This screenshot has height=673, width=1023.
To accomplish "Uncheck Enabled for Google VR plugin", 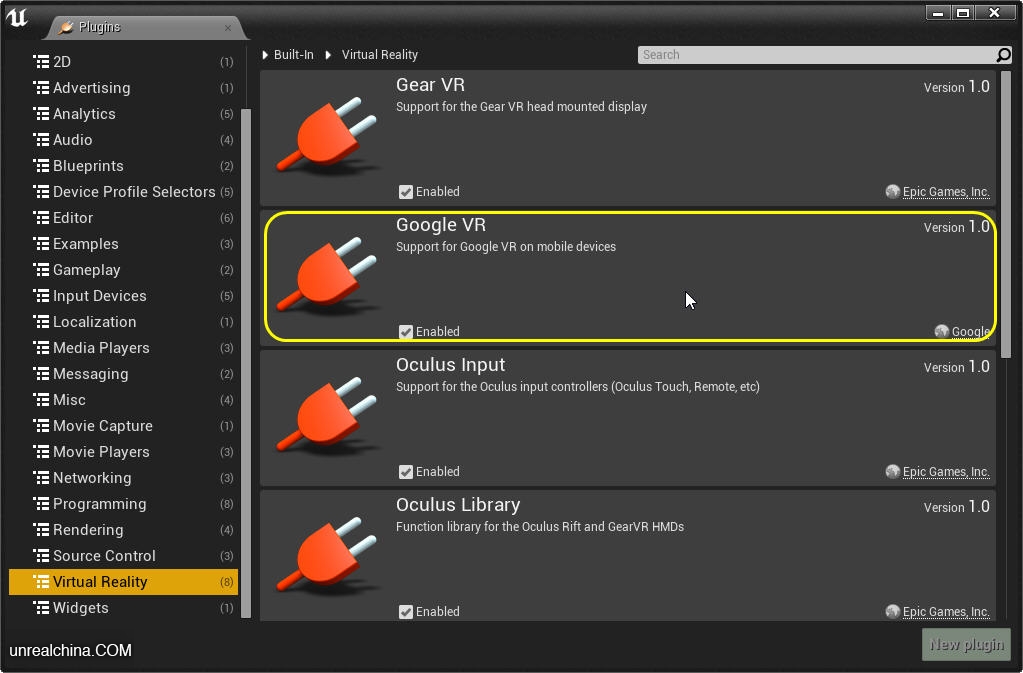I will 406,332.
